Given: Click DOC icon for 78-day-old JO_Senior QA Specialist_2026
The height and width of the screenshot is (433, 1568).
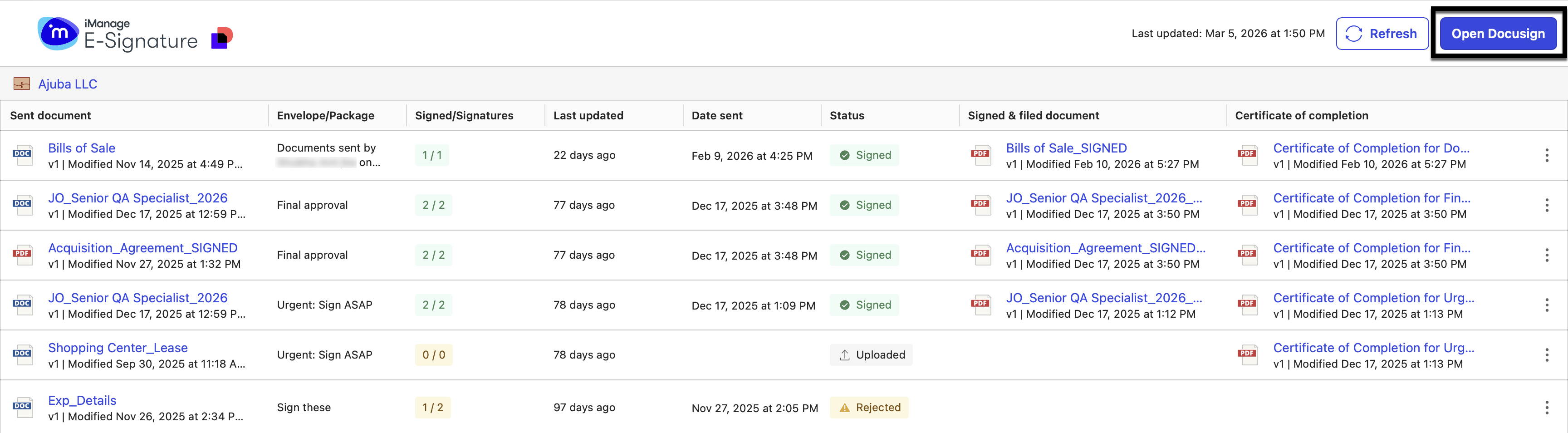Looking at the screenshot, I should click(x=23, y=305).
